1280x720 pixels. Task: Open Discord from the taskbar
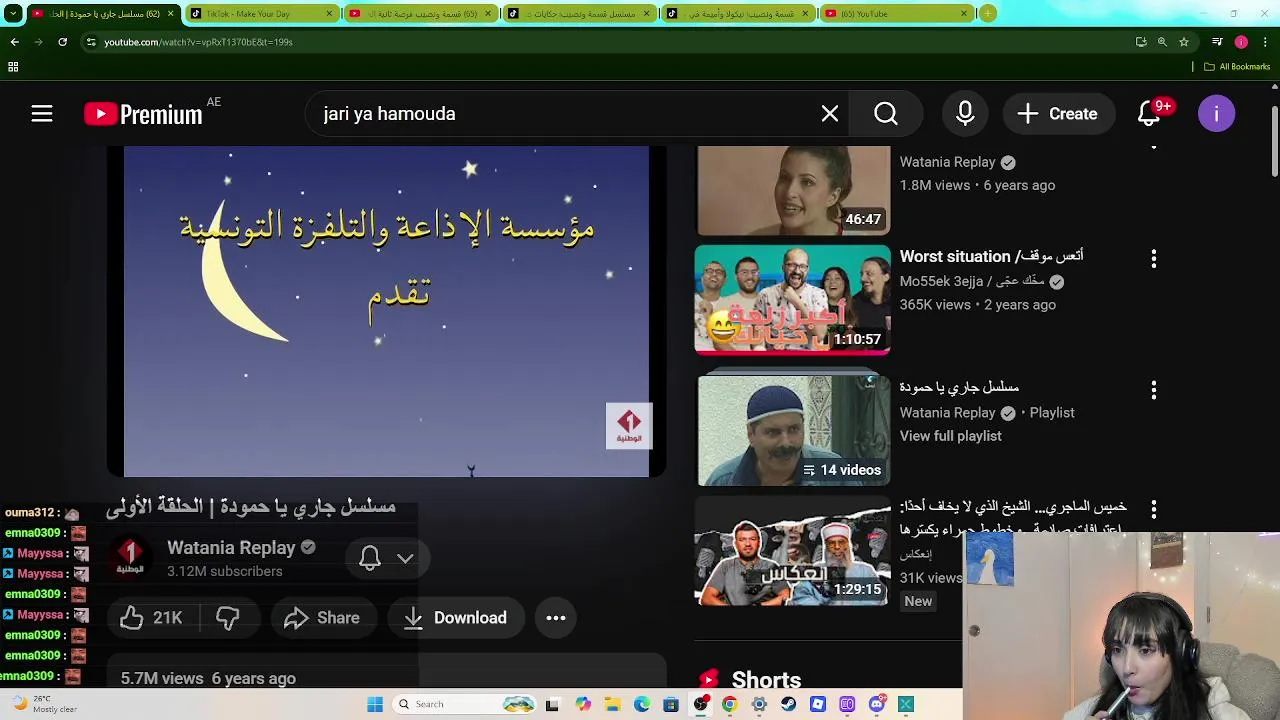pyautogui.click(x=877, y=704)
